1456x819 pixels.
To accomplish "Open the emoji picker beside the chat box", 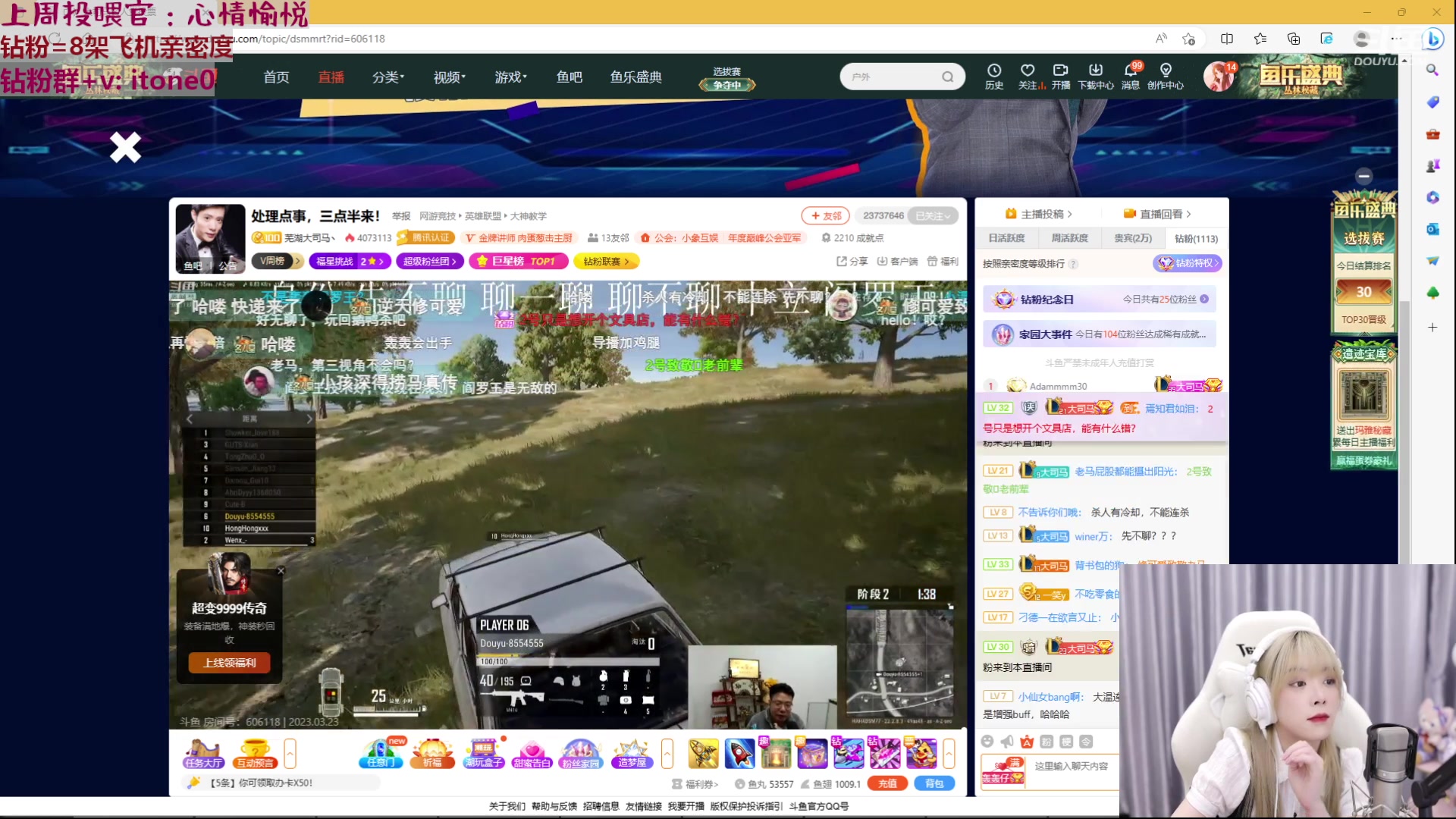I will coord(988,742).
